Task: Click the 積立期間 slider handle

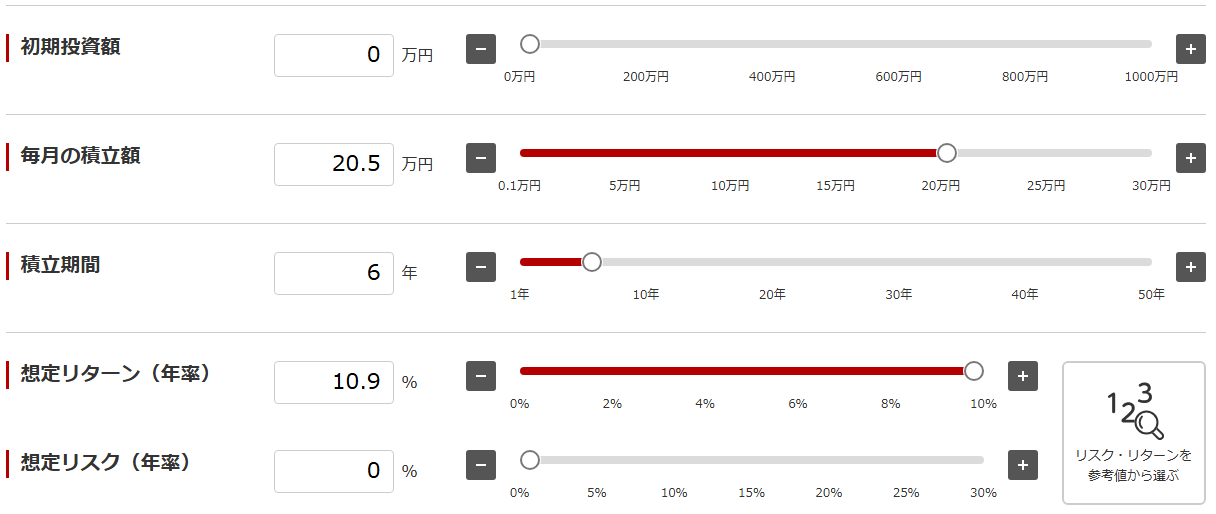Action: [592, 262]
